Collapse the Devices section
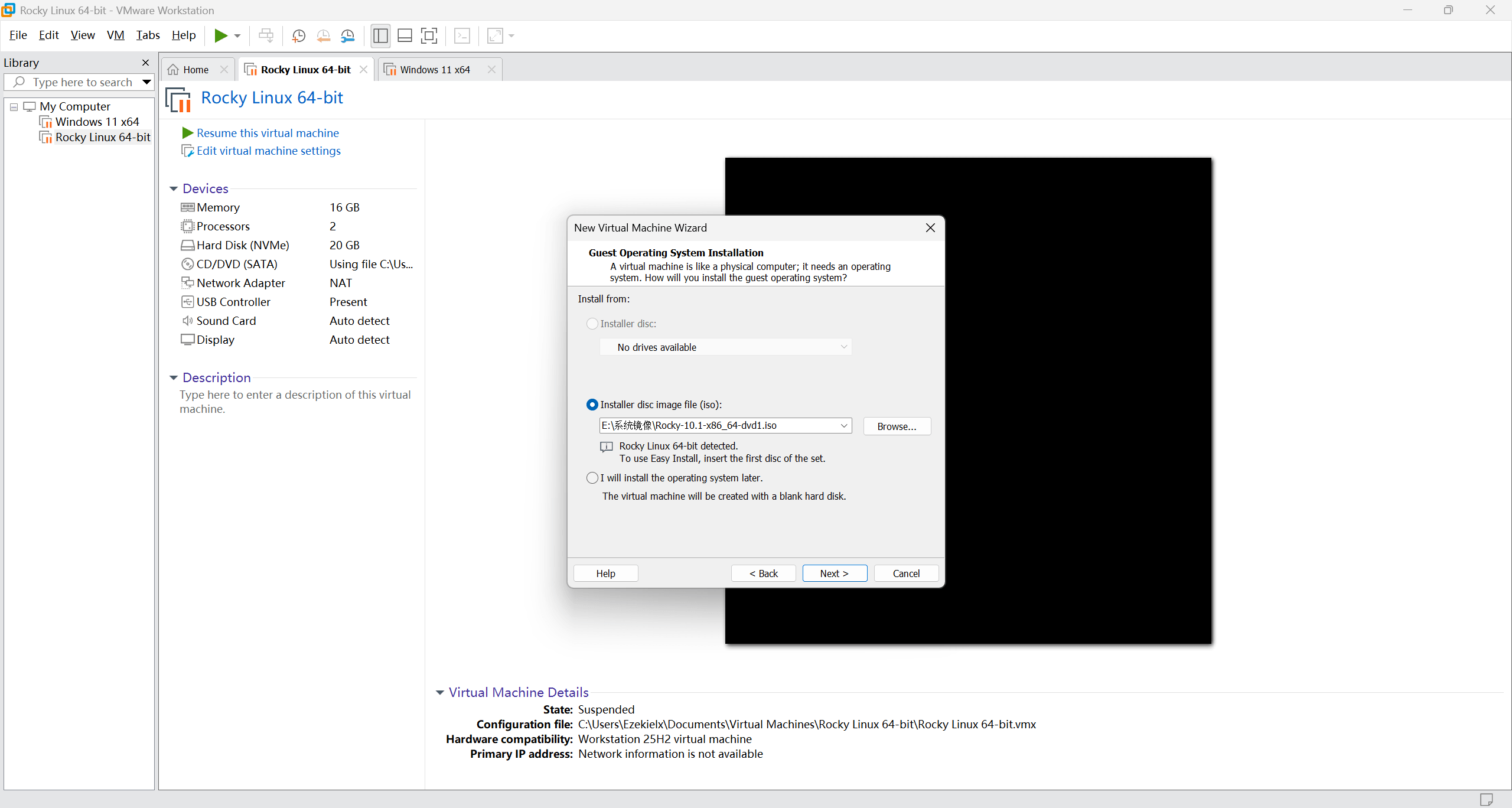1512x808 pixels. [174, 189]
